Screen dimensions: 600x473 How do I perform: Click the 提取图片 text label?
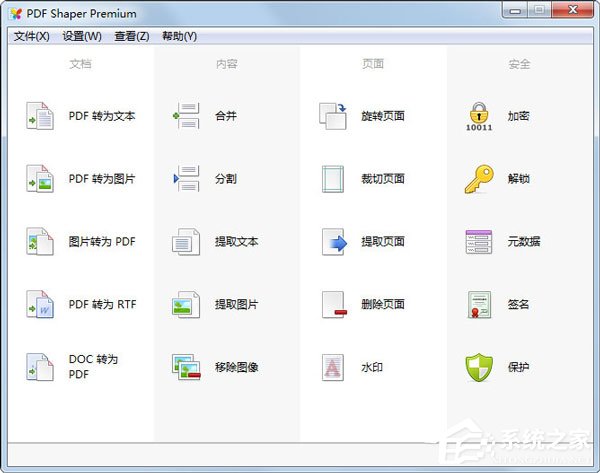[236, 304]
